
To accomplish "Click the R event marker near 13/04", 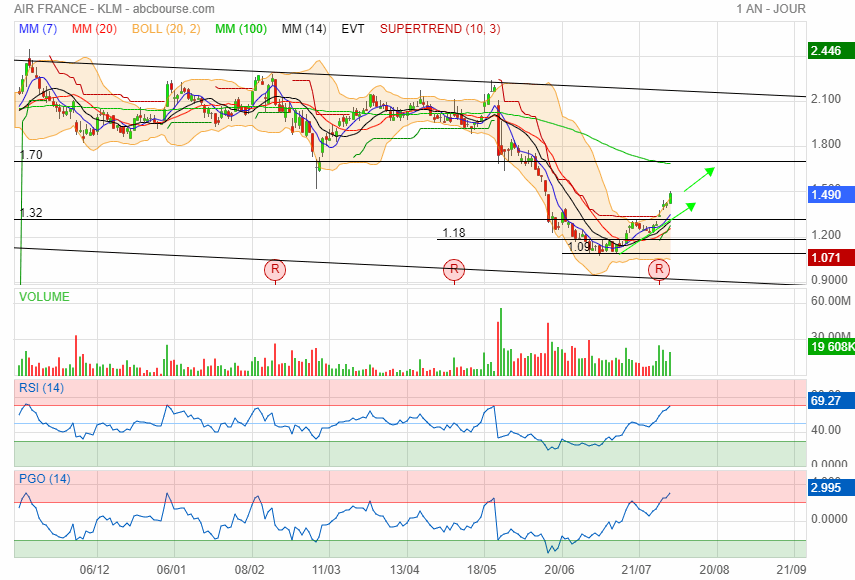I will 454,269.
